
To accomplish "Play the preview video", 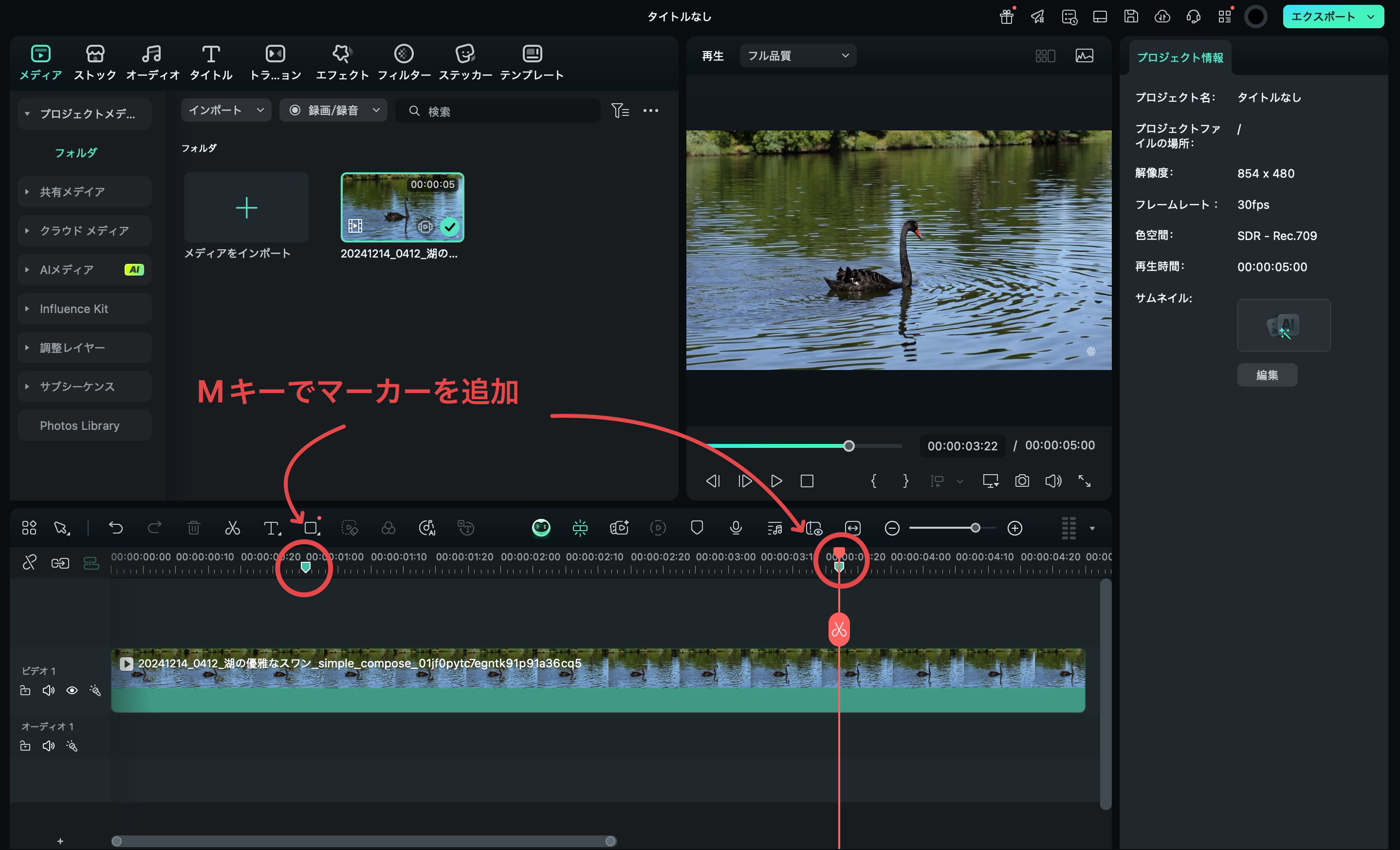I will click(776, 480).
